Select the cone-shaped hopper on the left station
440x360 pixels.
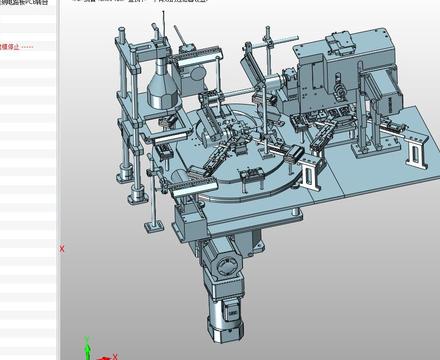pos(163,86)
